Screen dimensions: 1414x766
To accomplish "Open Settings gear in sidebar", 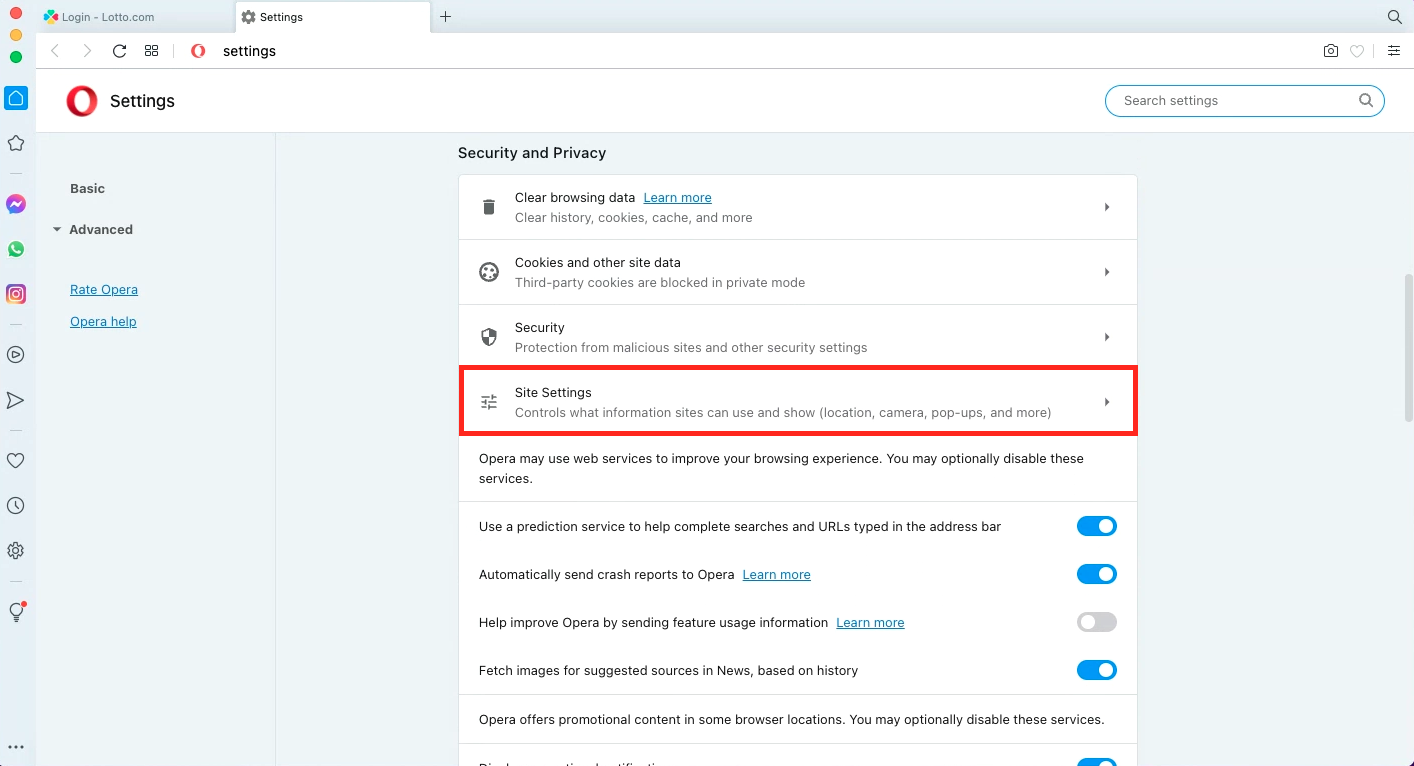I will click(x=16, y=551).
